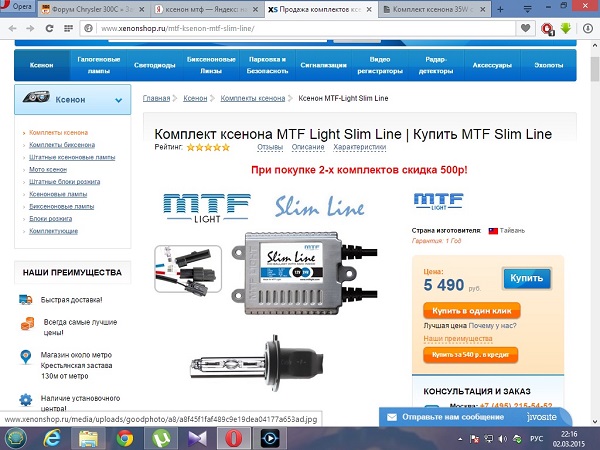Open Видео регистраторы category
The width and height of the screenshot is (600, 450).
(x=380, y=65)
